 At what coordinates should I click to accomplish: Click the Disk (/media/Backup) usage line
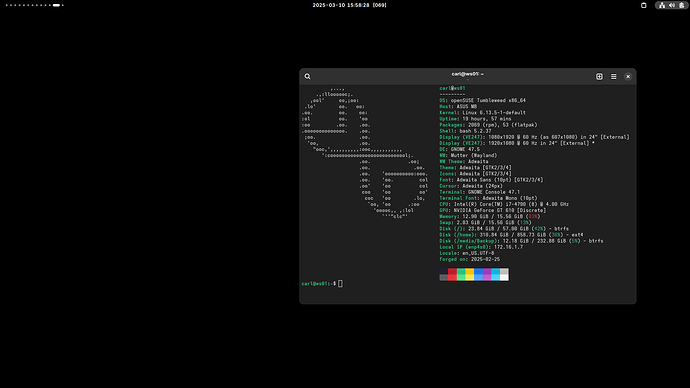[x=521, y=241]
